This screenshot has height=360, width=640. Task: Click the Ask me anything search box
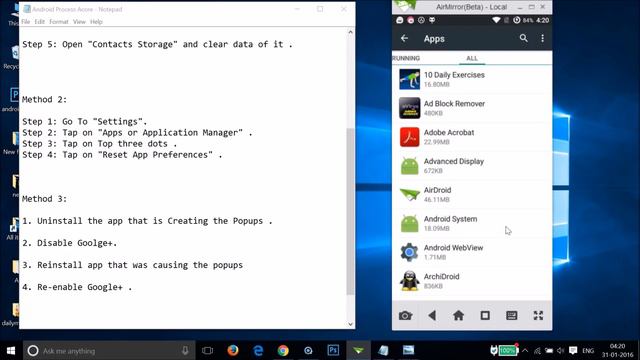(108, 351)
